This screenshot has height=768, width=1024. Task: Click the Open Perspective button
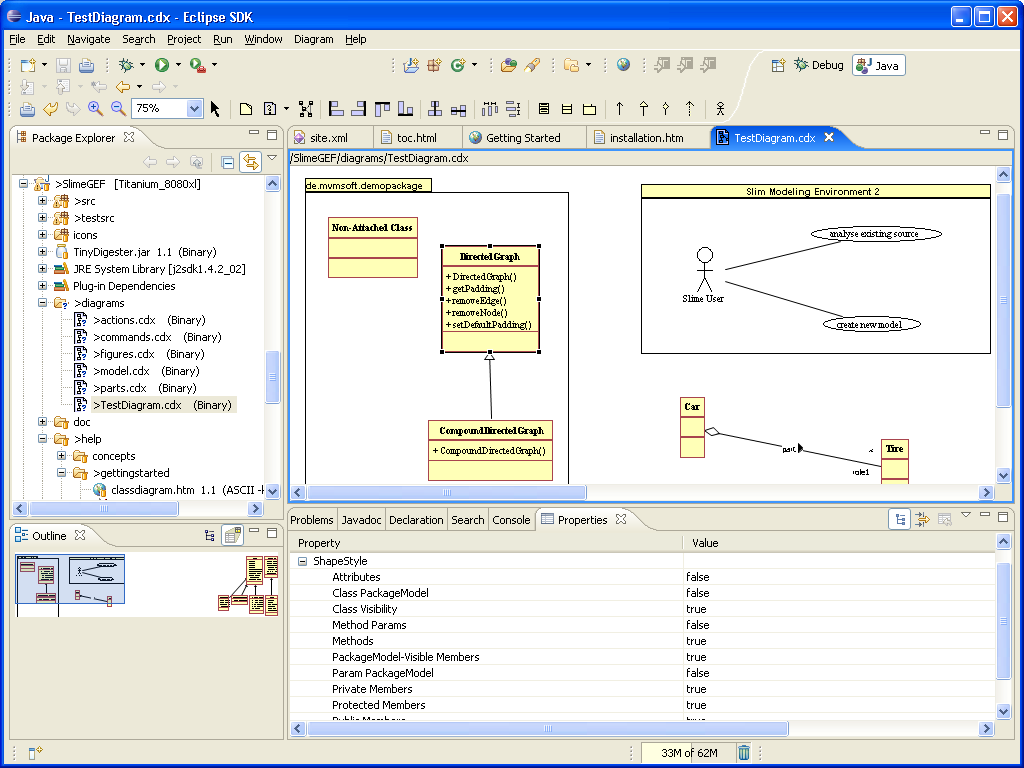pos(778,65)
